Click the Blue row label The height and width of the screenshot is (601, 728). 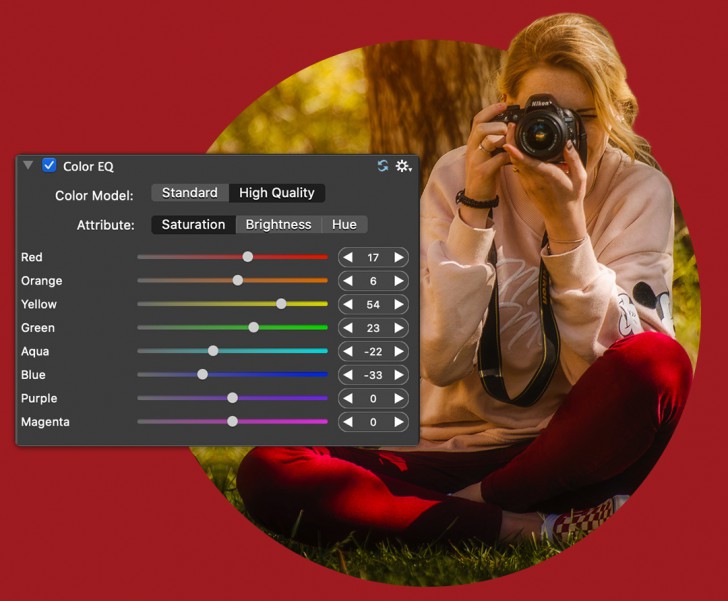[x=33, y=375]
